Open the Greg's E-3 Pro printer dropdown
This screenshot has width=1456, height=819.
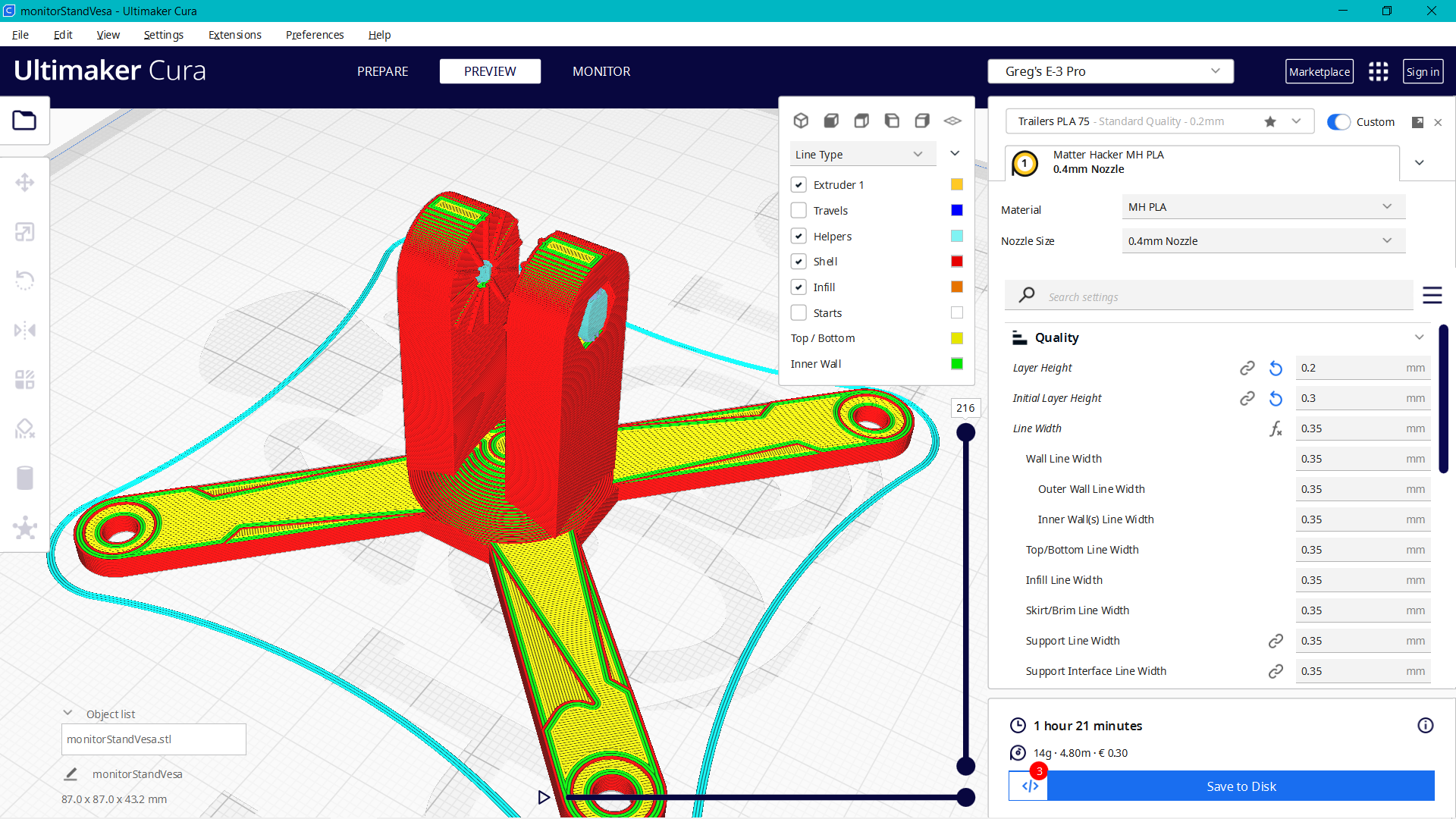pos(1110,71)
